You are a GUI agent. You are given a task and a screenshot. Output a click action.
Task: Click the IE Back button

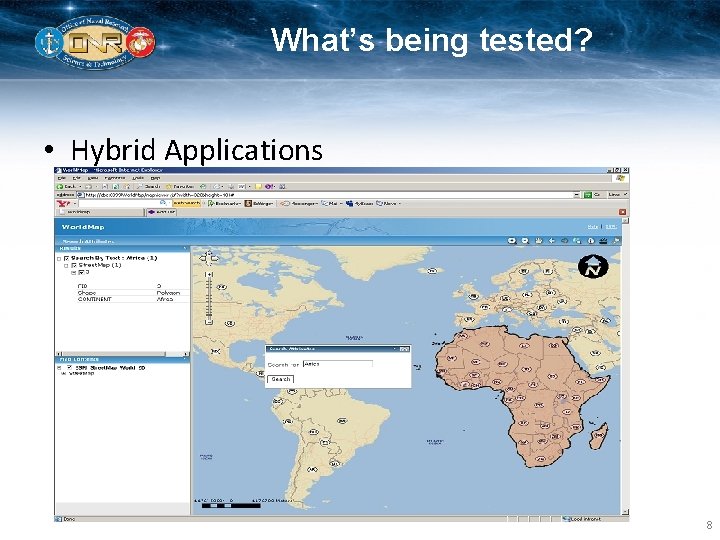(67, 187)
